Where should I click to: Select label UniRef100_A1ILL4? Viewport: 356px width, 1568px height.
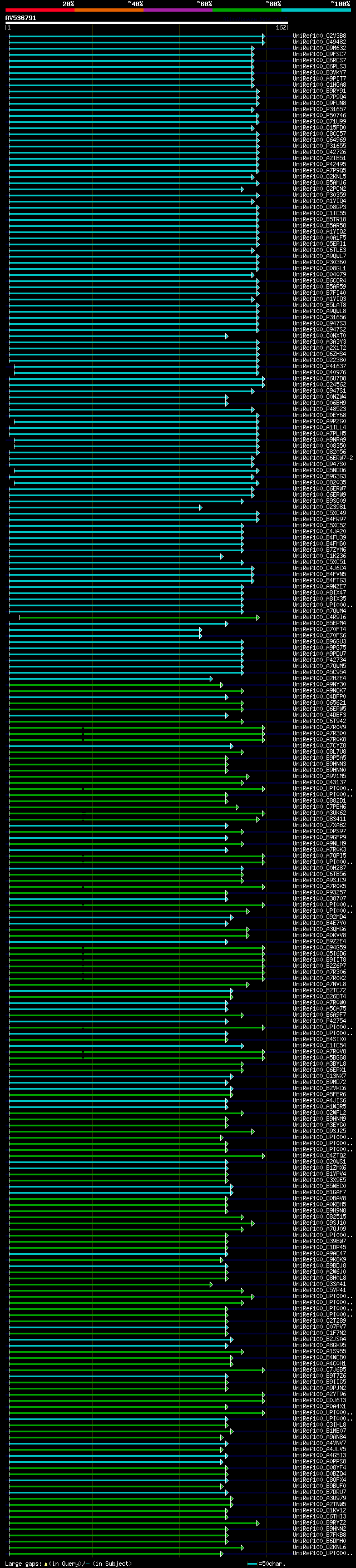(x=319, y=428)
